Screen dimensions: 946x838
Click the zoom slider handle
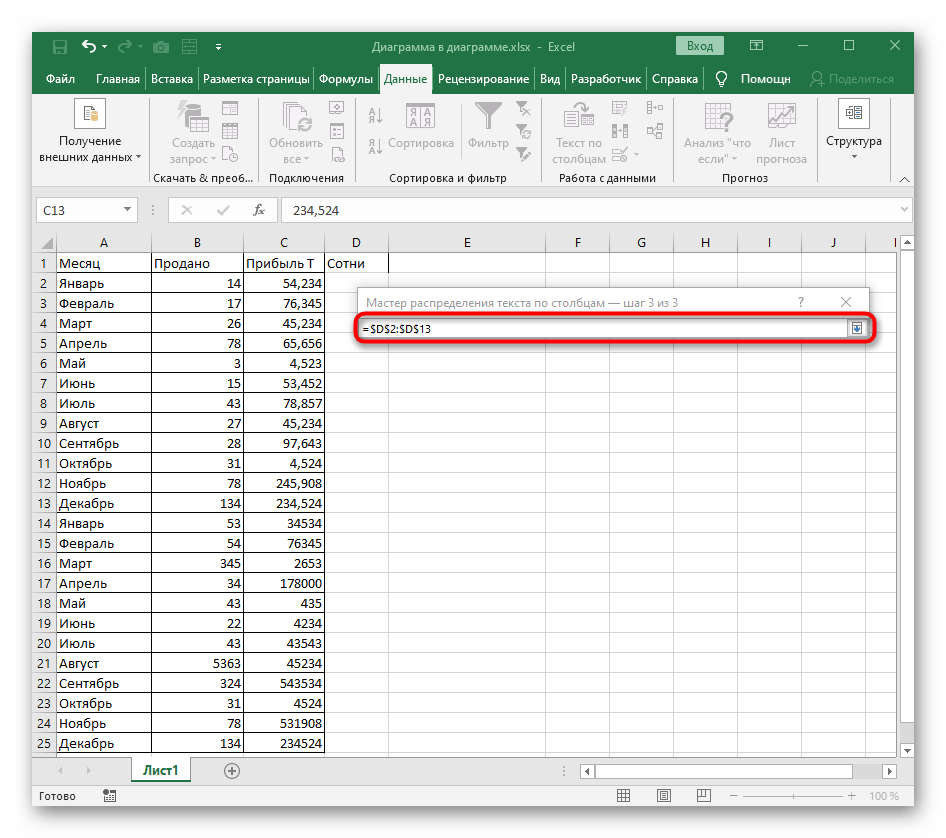[x=793, y=796]
